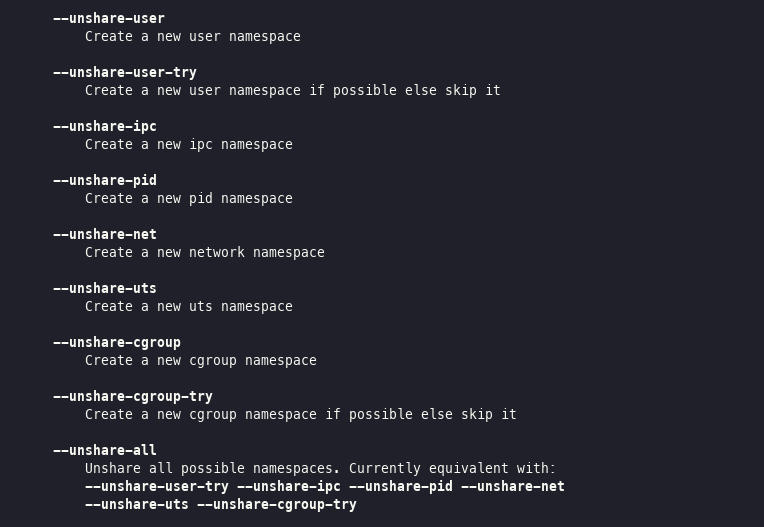Click the --unshare-user option heading
Viewport: 764px width, 527px height.
(x=109, y=19)
